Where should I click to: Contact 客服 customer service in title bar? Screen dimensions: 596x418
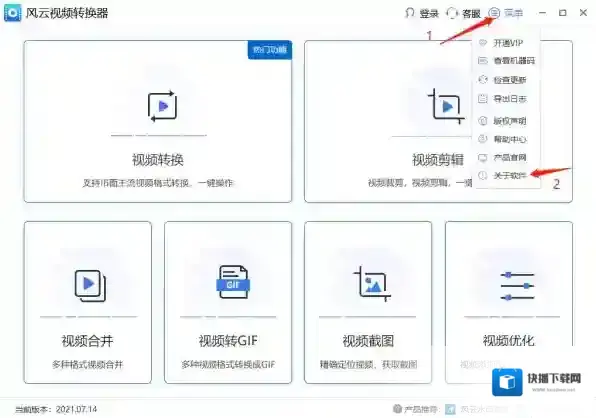click(463, 13)
